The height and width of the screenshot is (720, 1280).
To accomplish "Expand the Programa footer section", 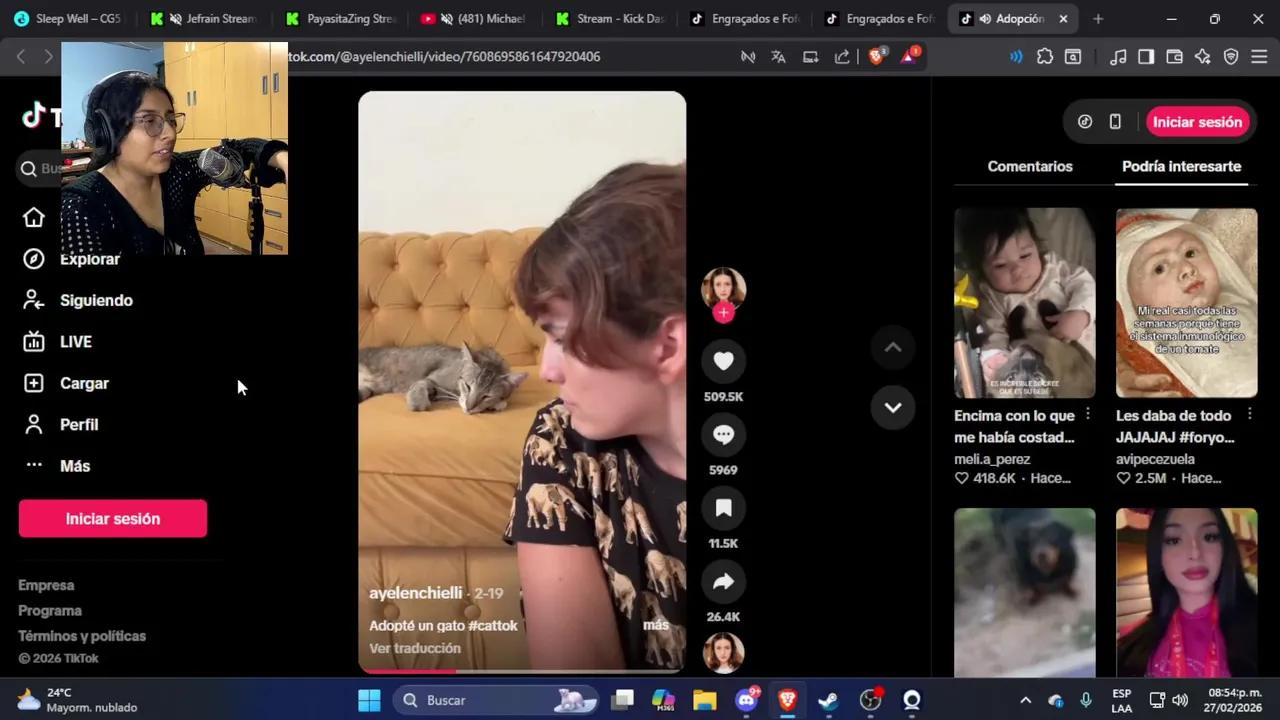I will pyautogui.click(x=50, y=610).
